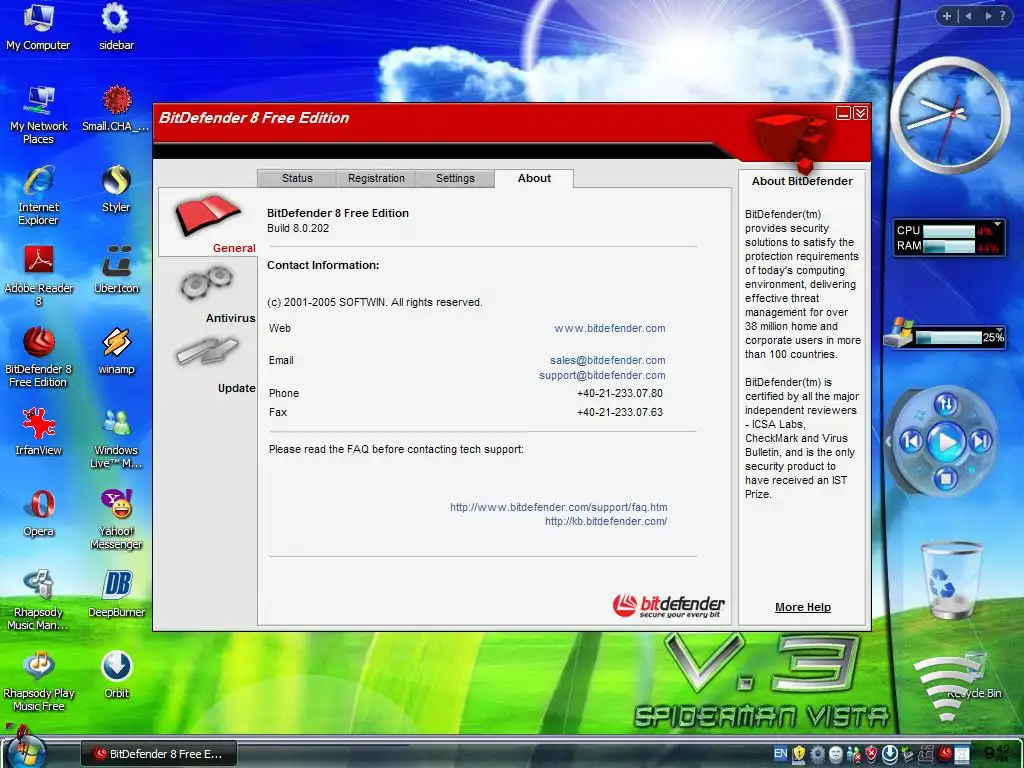Skip to previous track on media gadget

911,442
